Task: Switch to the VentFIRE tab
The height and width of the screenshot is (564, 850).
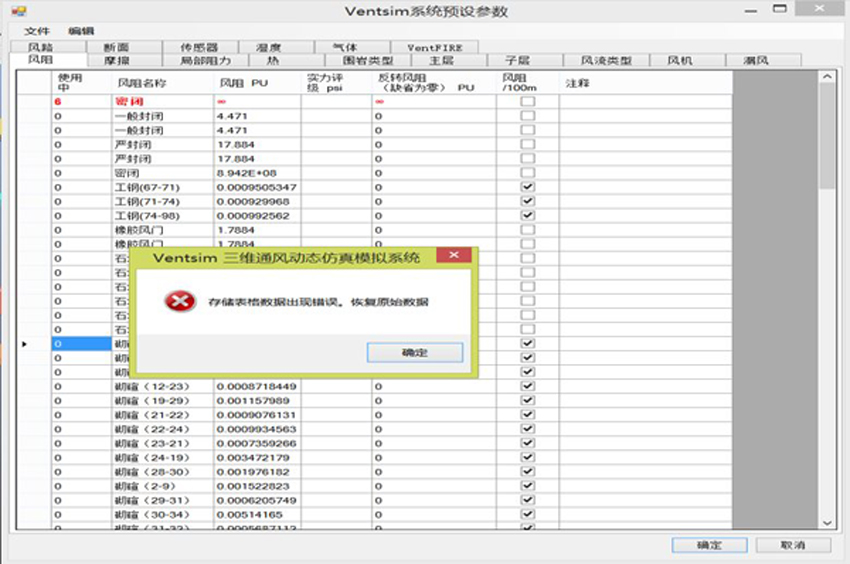Action: [x=435, y=47]
